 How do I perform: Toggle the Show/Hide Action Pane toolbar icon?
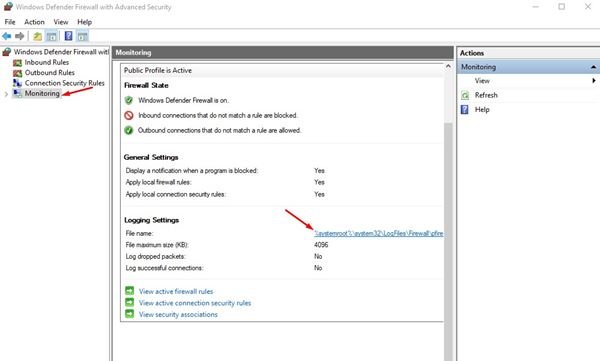83,36
